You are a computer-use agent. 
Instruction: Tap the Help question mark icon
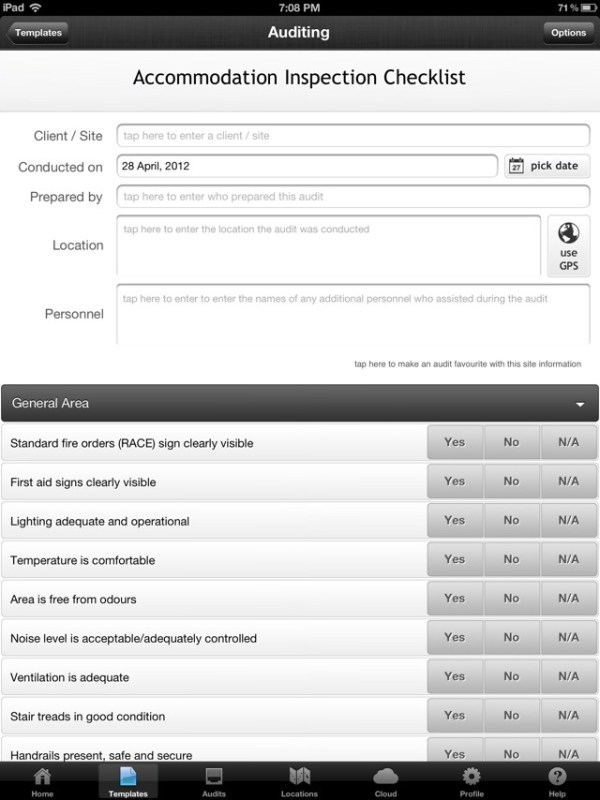coord(557,777)
